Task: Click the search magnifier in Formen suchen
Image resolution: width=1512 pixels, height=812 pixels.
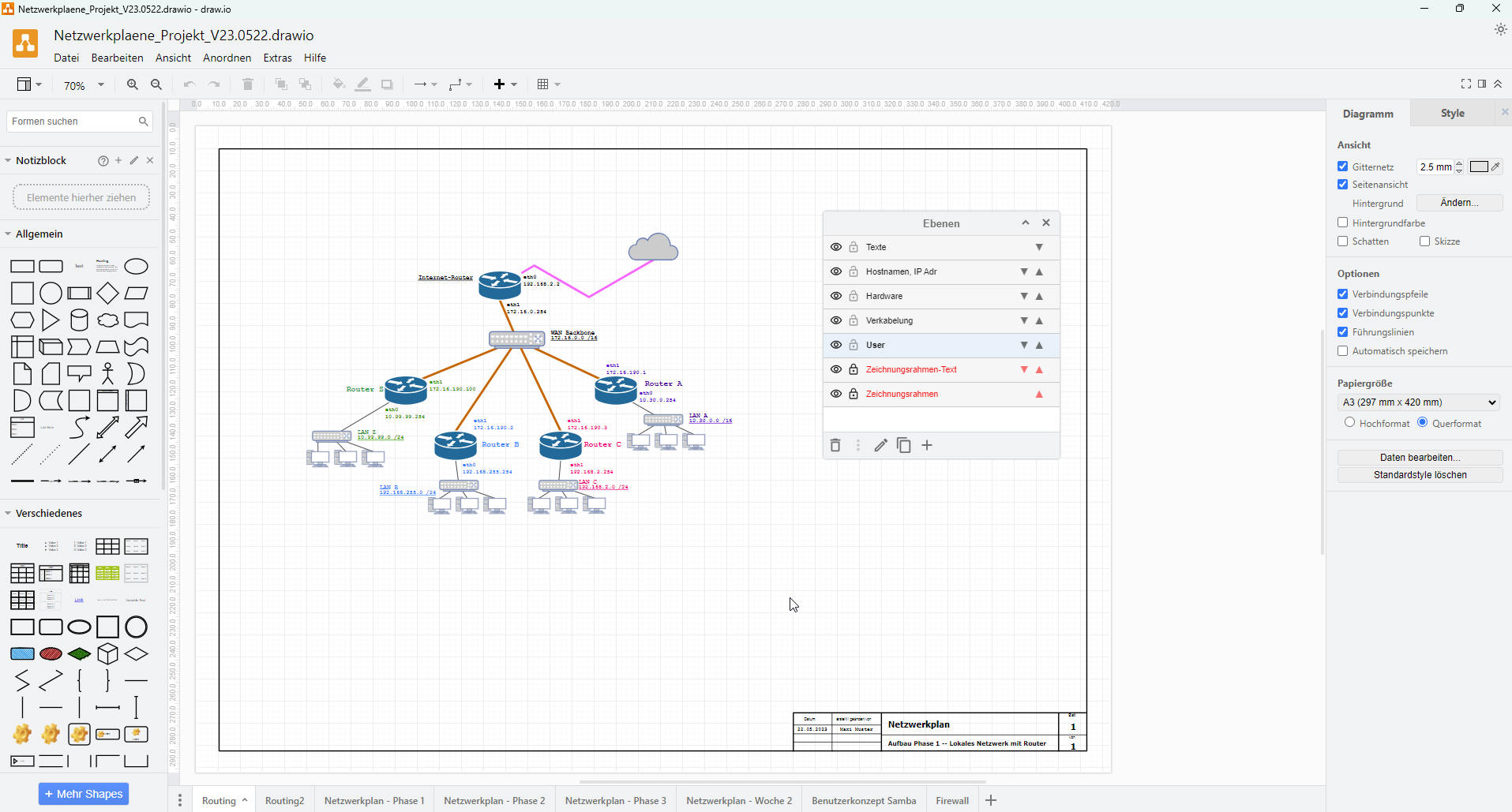Action: tap(143, 122)
